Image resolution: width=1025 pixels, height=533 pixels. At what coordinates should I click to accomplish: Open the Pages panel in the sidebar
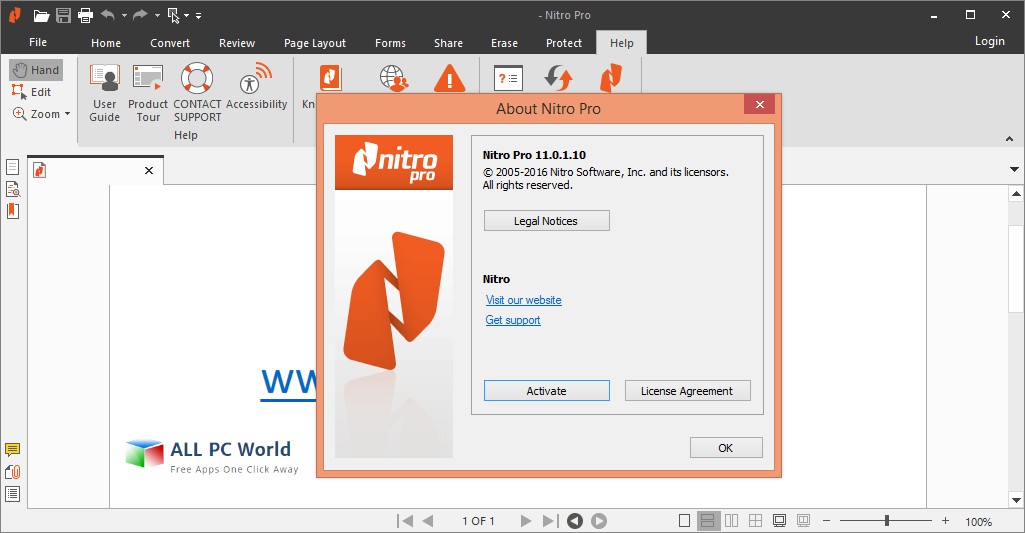click(12, 167)
